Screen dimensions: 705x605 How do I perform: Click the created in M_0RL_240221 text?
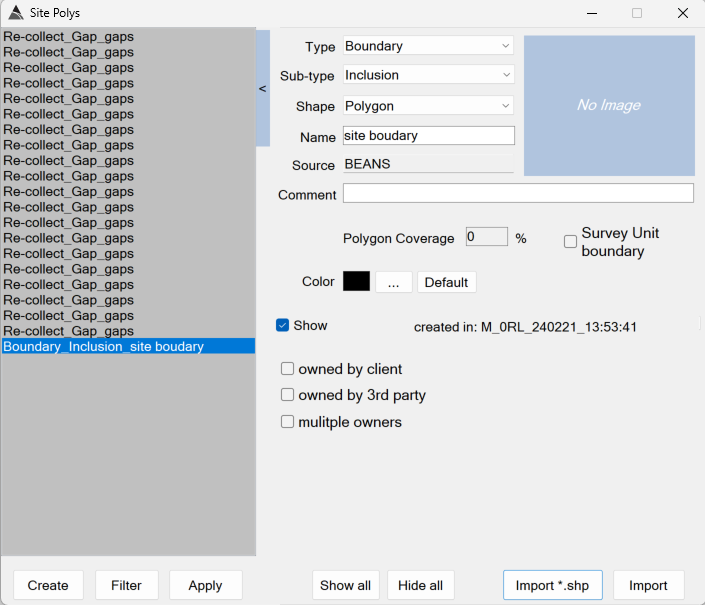525,327
